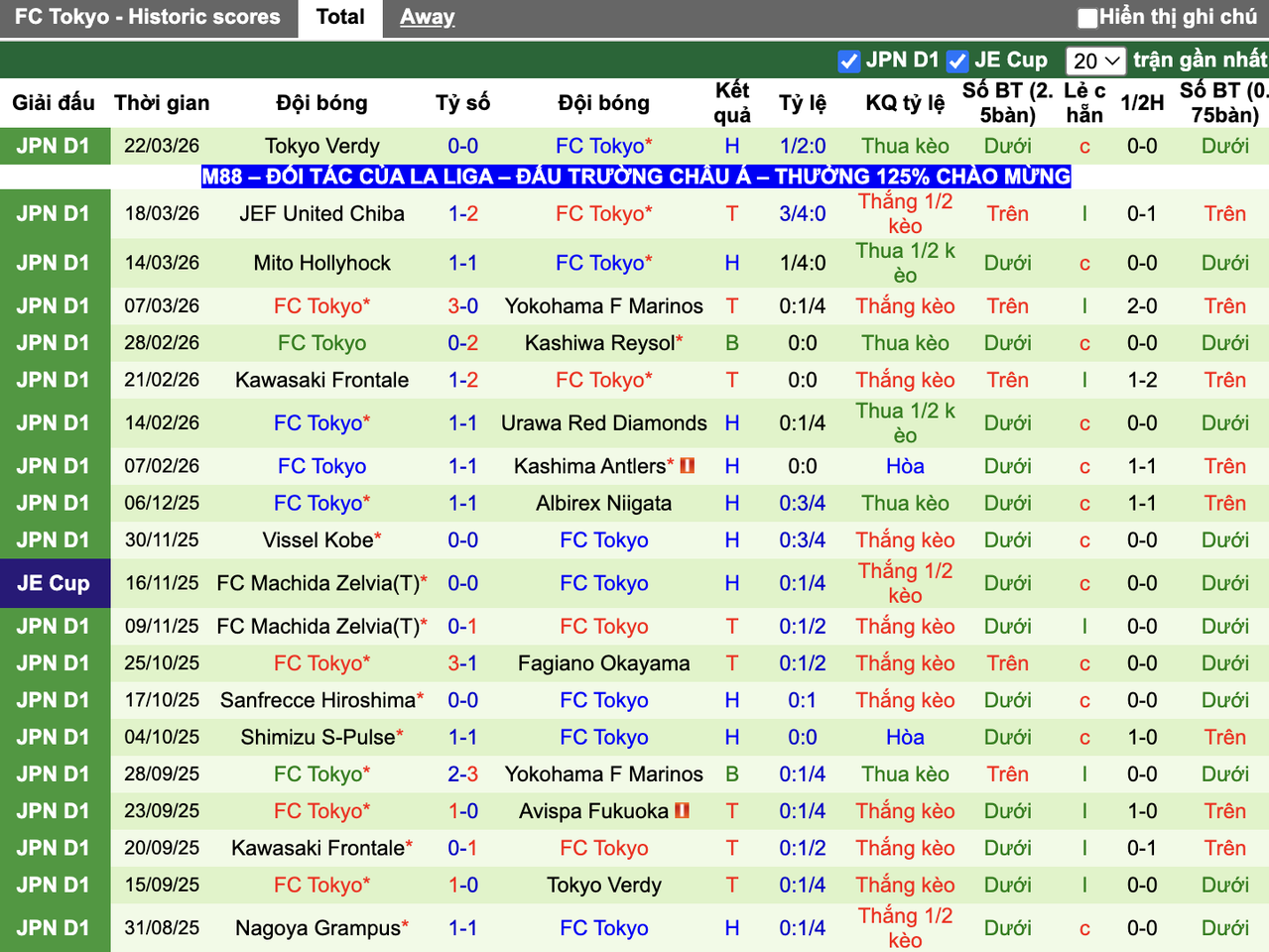Open JEF United Chiba team link
The width and height of the screenshot is (1269, 952).
coord(322,213)
